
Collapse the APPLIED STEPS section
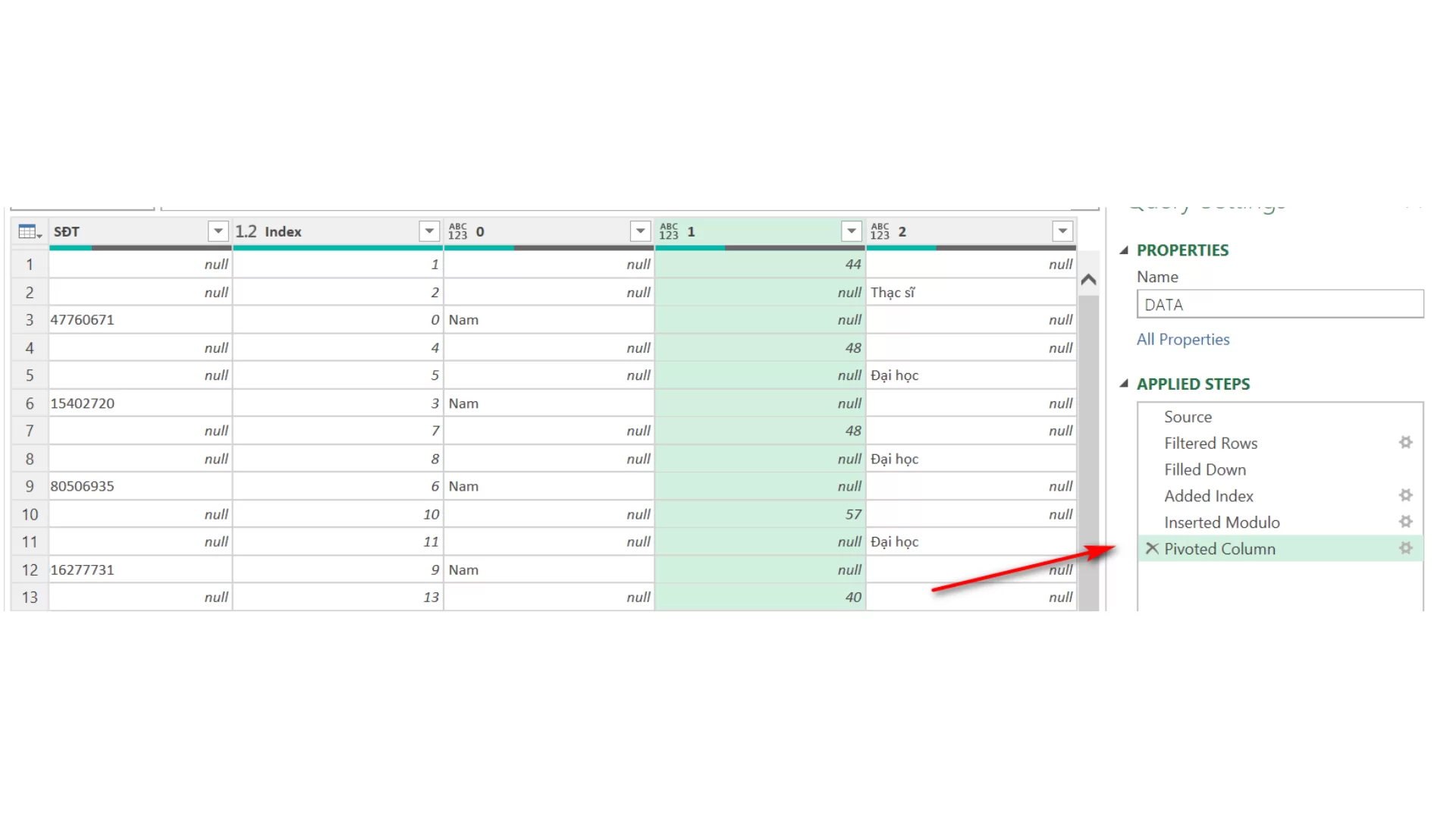click(x=1126, y=384)
